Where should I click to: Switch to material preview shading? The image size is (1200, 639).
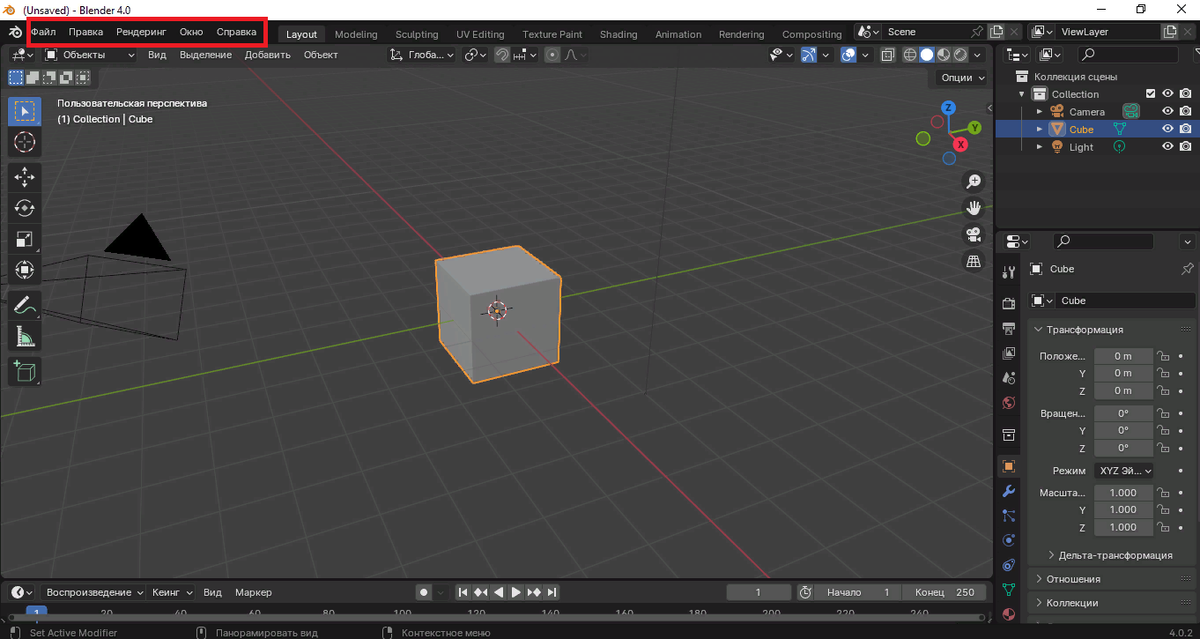point(944,55)
